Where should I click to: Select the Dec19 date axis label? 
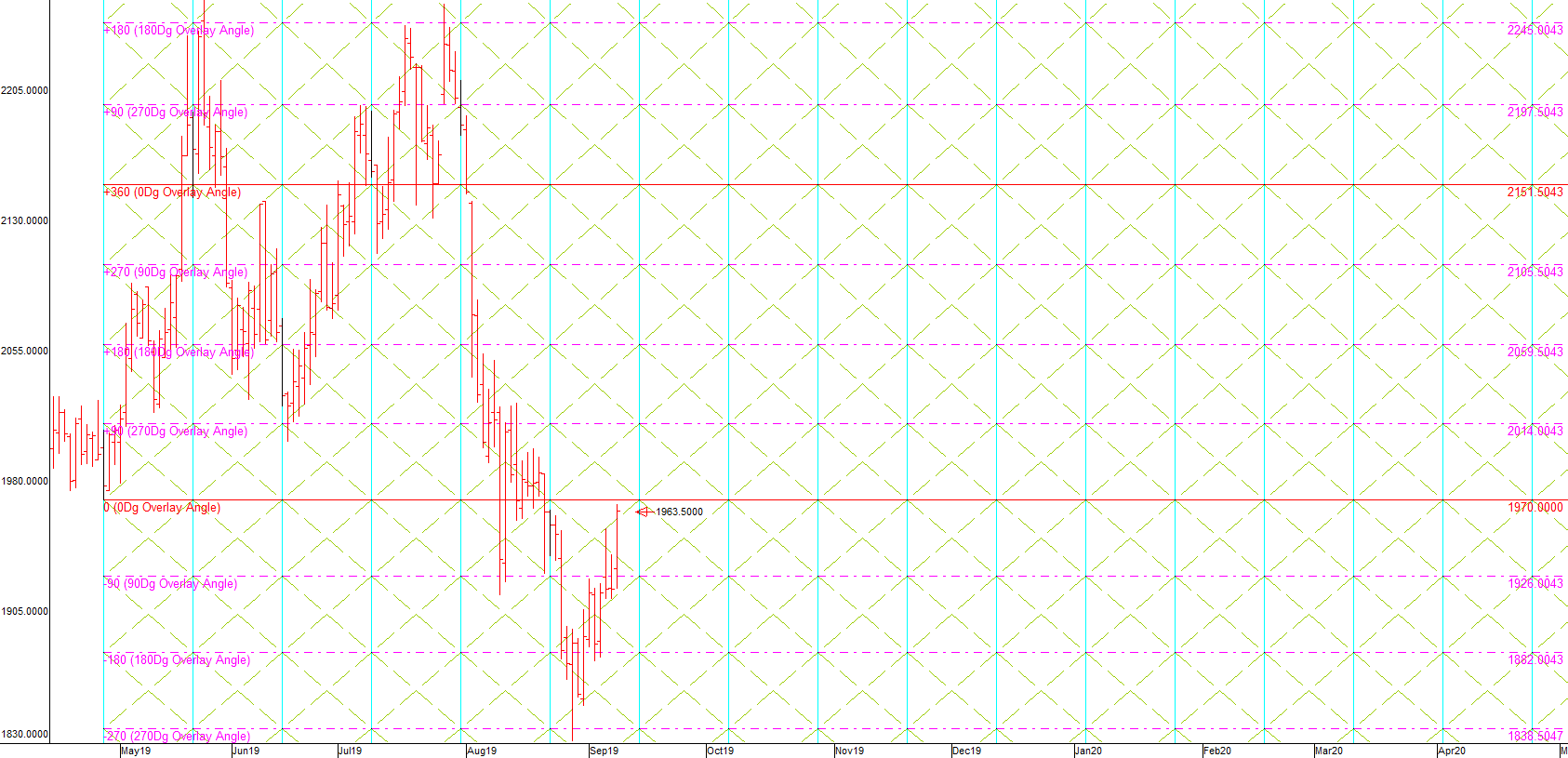click(x=967, y=751)
